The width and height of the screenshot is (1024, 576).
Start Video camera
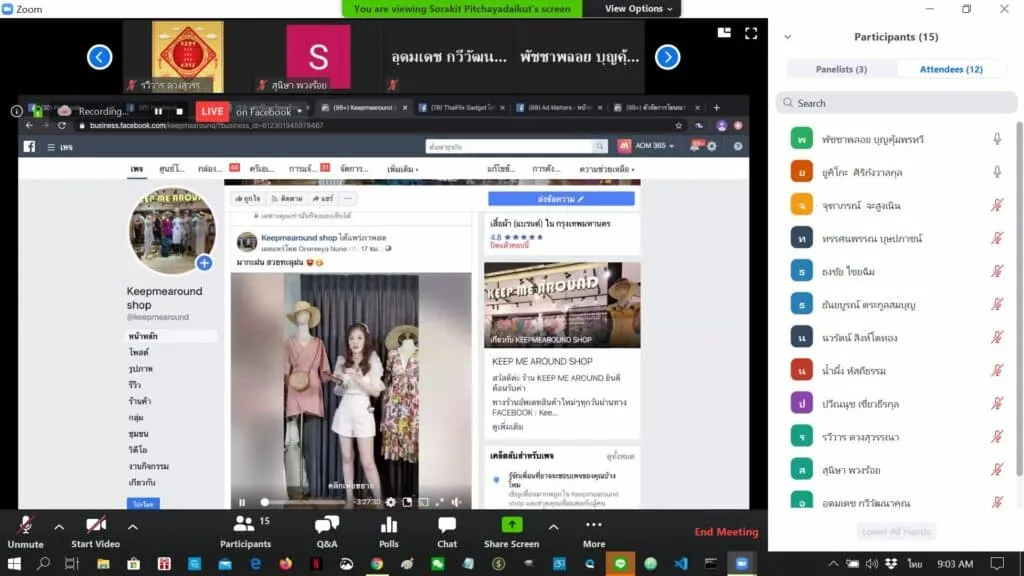[x=95, y=532]
